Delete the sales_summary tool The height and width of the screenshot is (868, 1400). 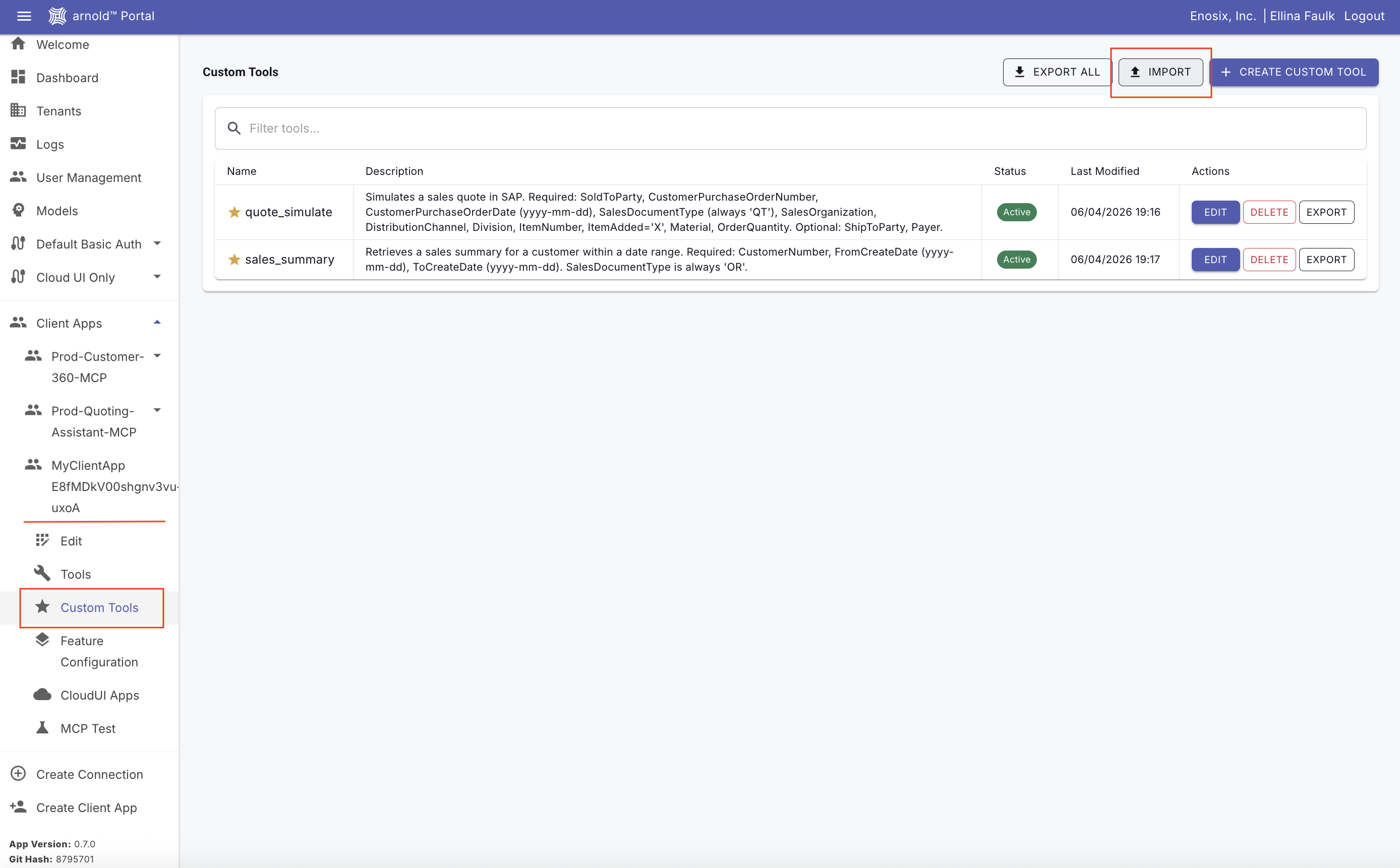(x=1269, y=260)
